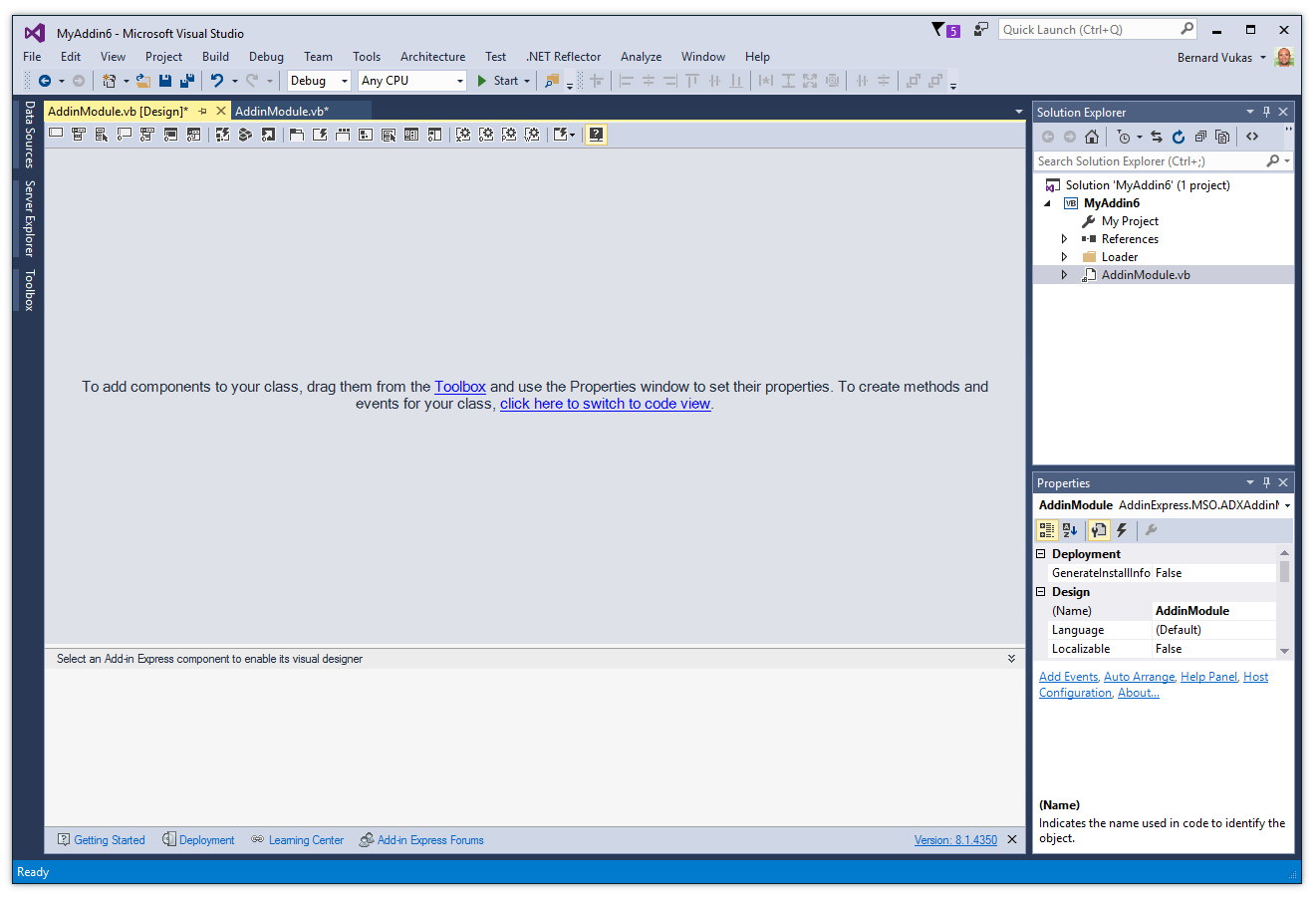Image resolution: width=1316 pixels, height=902 pixels.
Task: Expand the AddinModule.vb node
Action: [1064, 275]
